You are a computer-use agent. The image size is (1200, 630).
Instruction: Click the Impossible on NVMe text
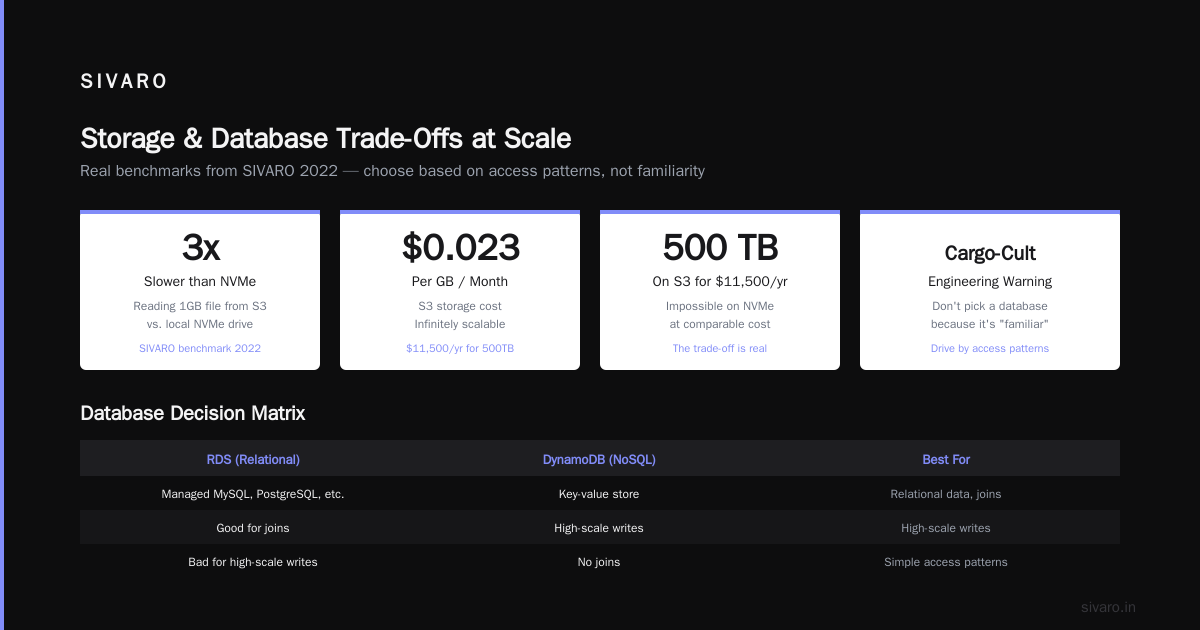[x=720, y=306]
